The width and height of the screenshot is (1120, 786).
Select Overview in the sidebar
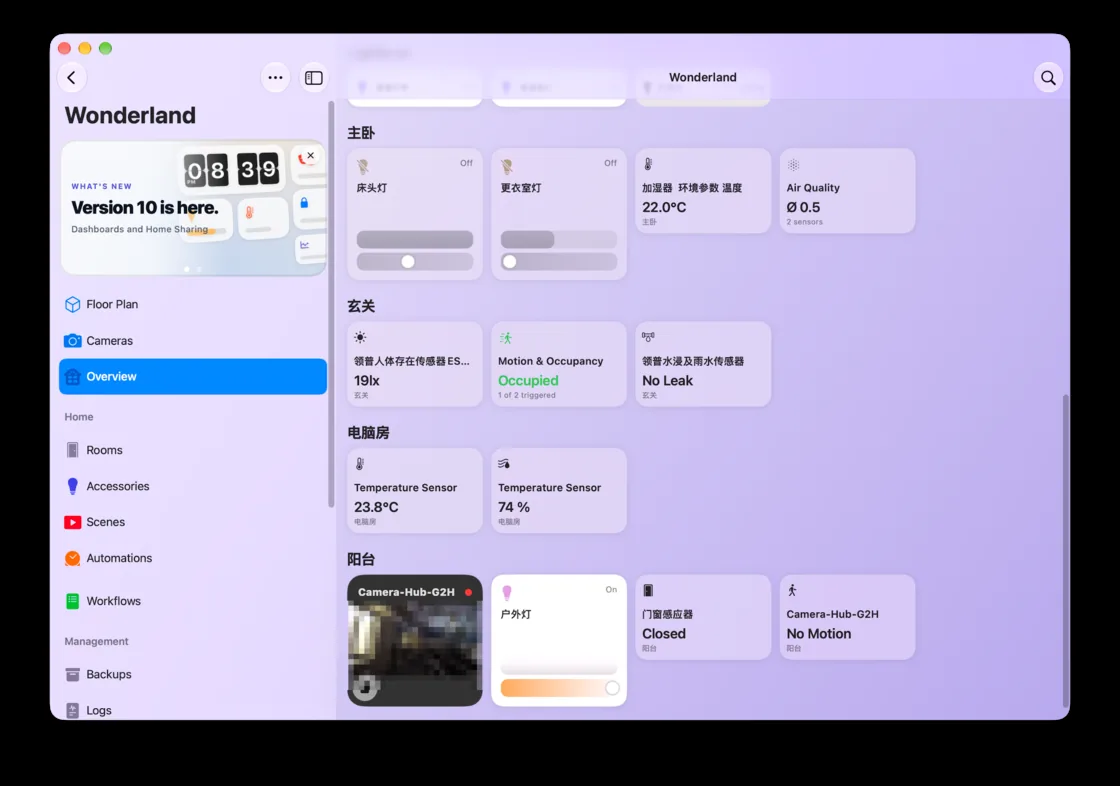[193, 377]
